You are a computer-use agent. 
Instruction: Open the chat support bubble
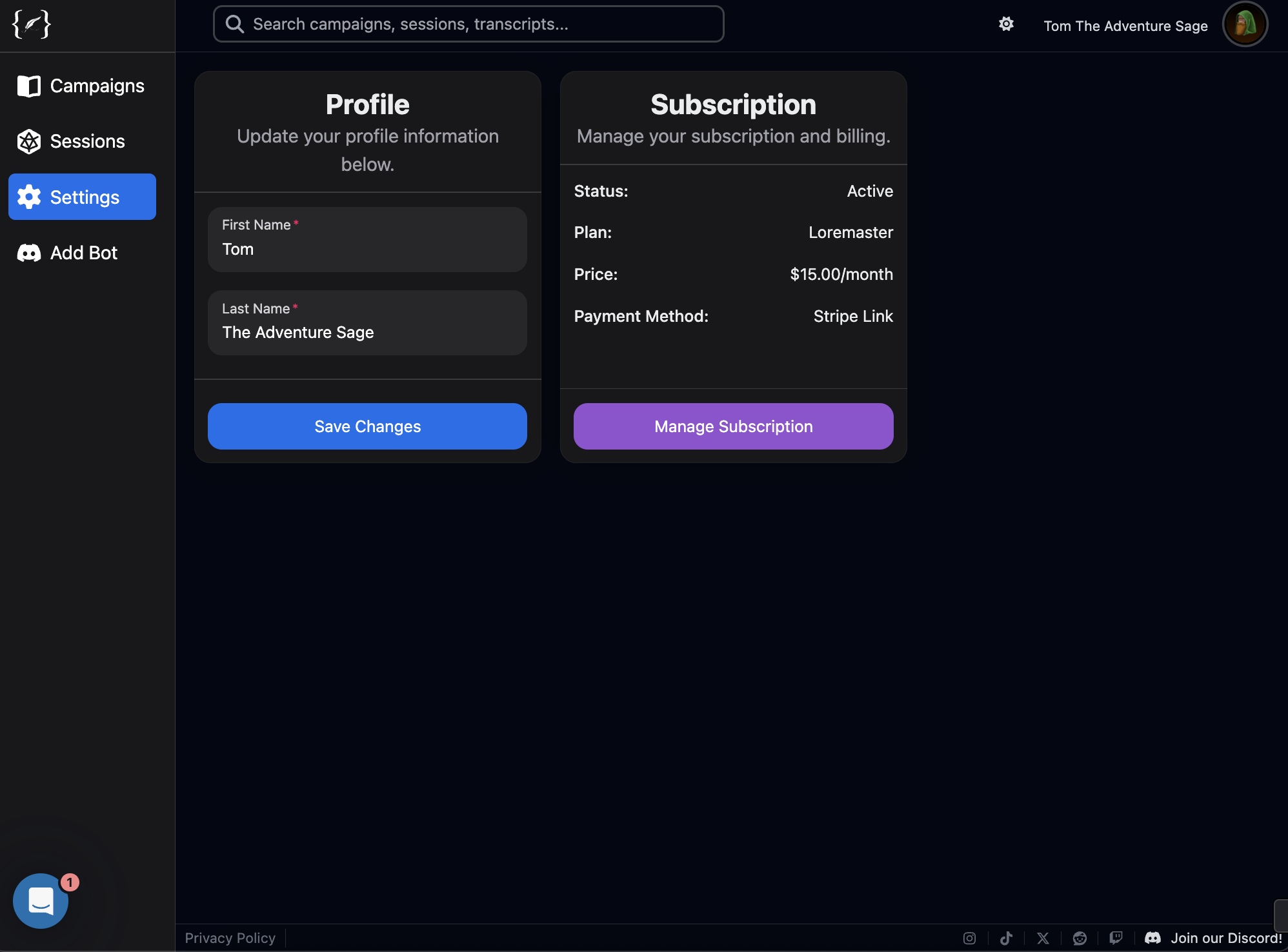click(41, 901)
